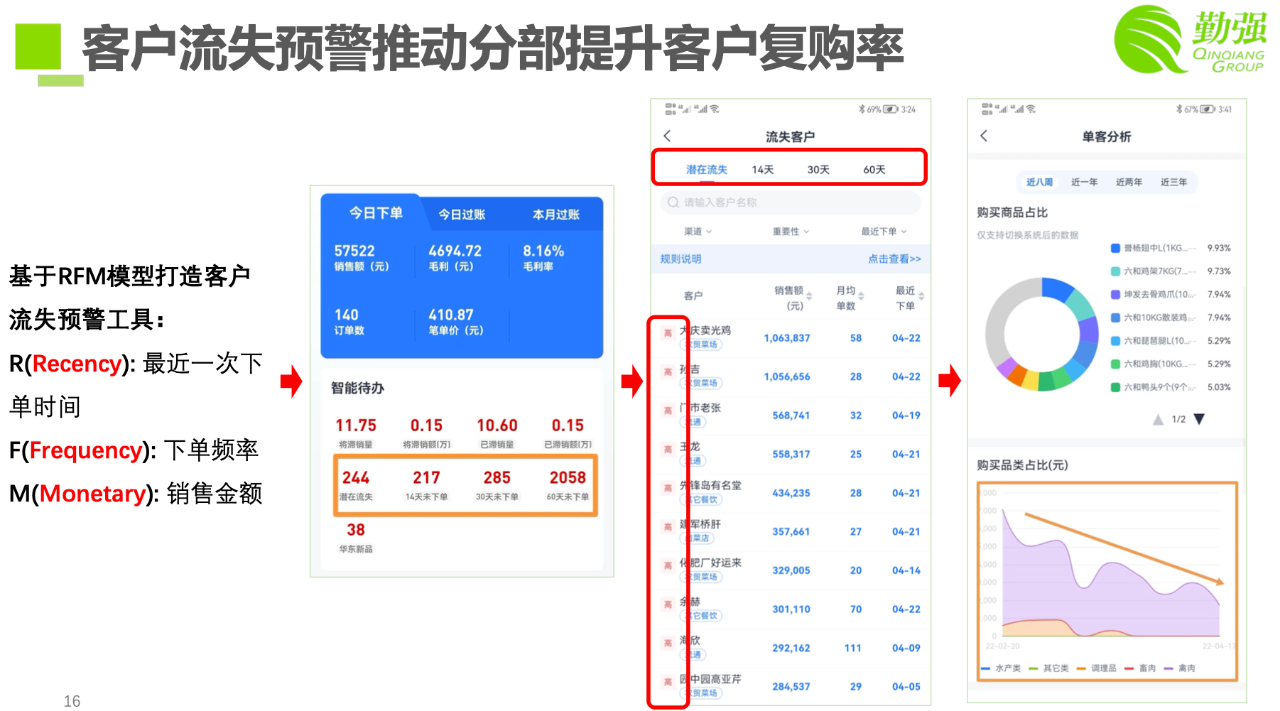Open 潜在流失 244 to-do item
This screenshot has width=1280, height=711.
point(356,485)
